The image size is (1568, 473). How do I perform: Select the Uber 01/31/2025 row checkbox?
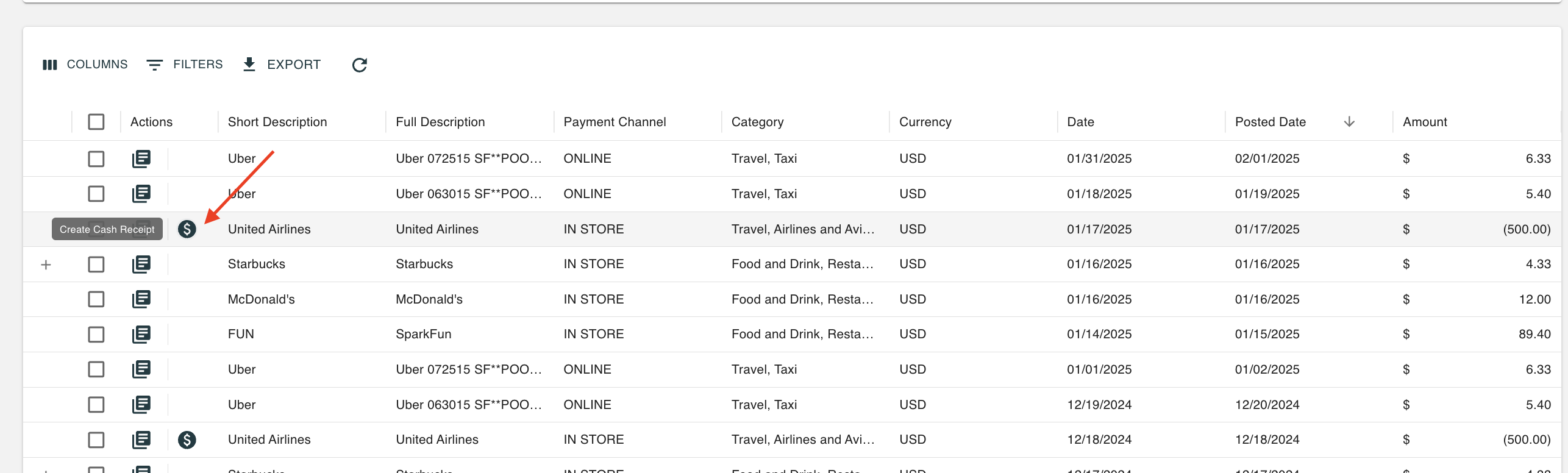(x=96, y=159)
